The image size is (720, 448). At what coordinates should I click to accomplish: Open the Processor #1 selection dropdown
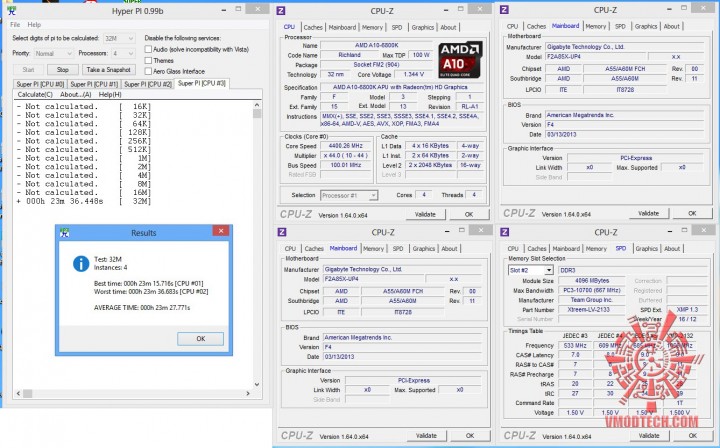(349, 196)
